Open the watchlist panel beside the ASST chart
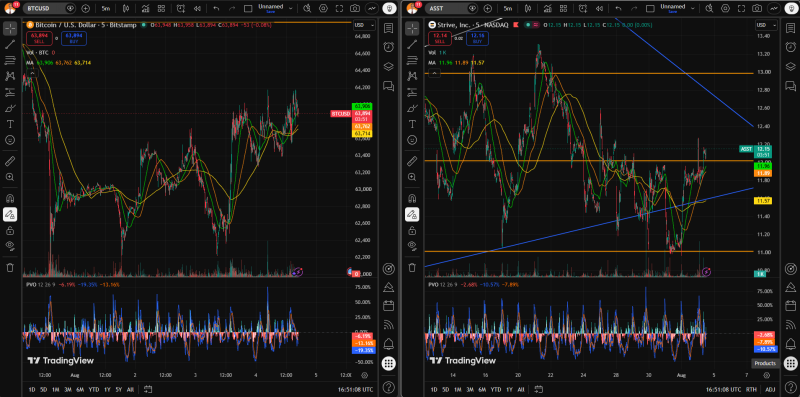Screen dimensions: 800x397 tap(790, 28)
